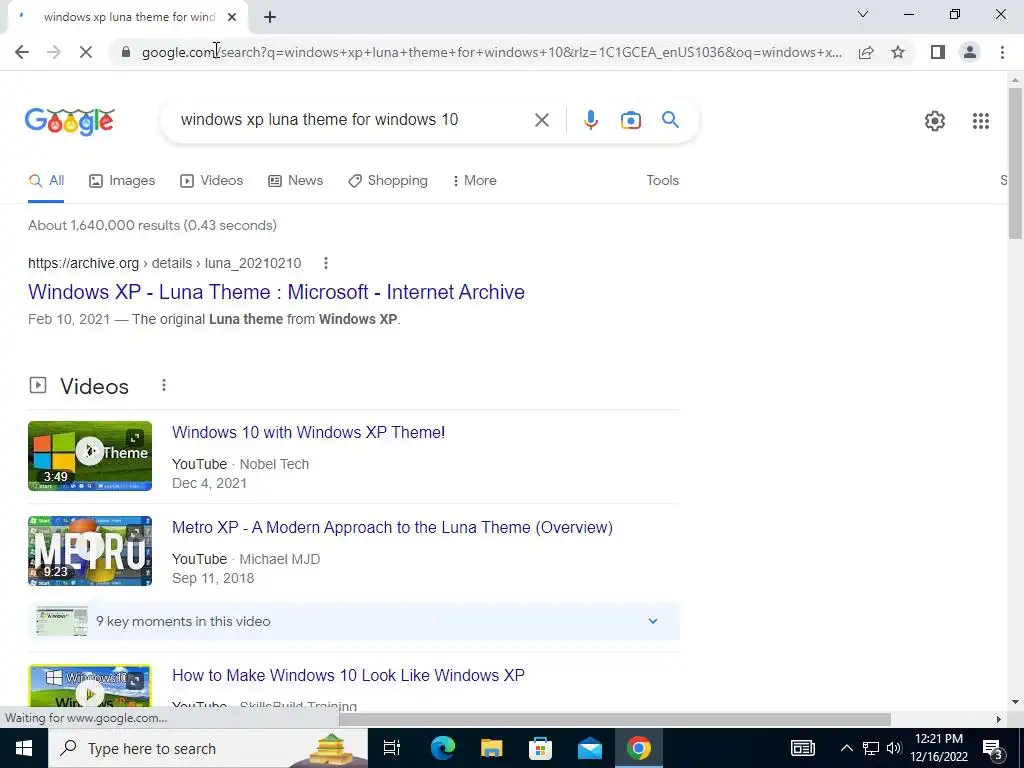Open the search Tools options
This screenshot has width=1024, height=768.
pos(662,181)
